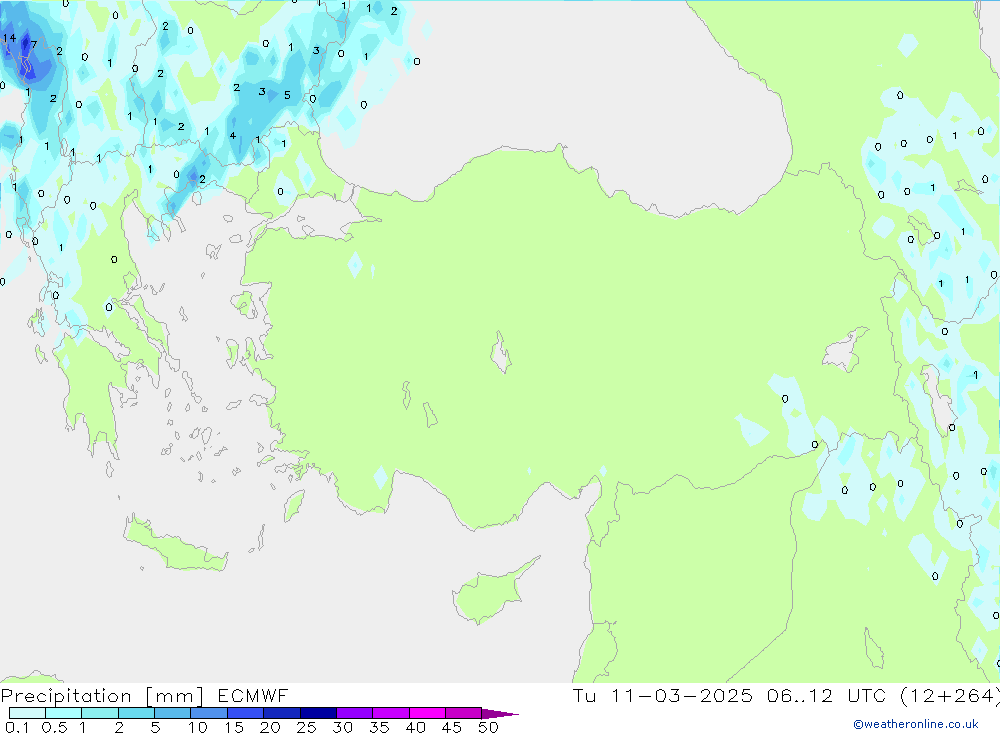This screenshot has height=733, width=1000.
Task: Click the '0.1' legend scale label
Action: pyautogui.click(x=17, y=727)
